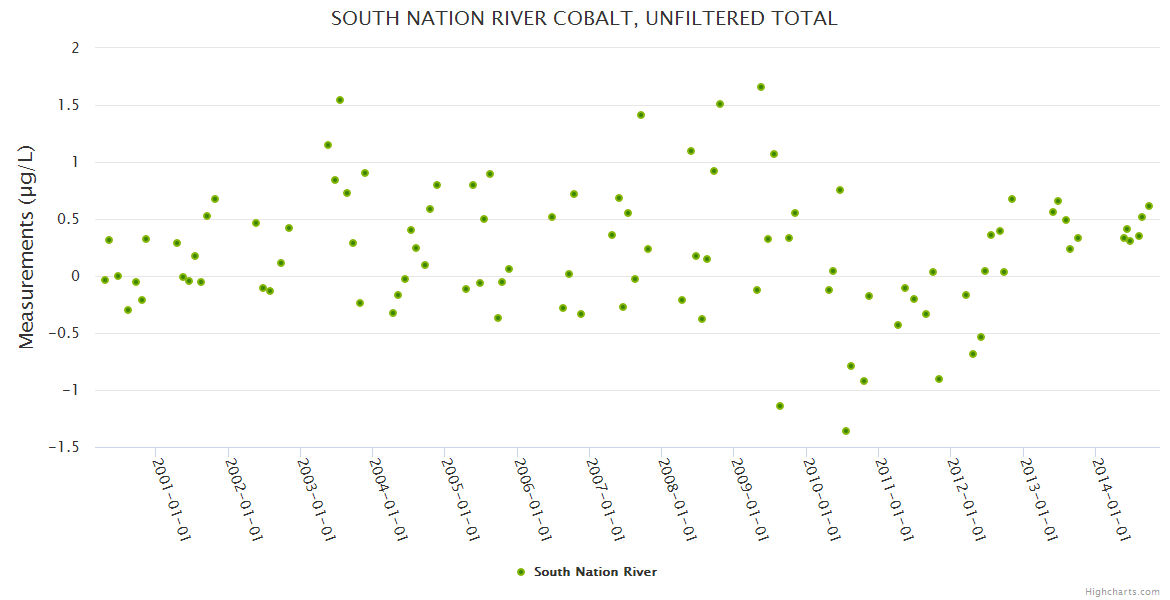Click the highest data point near 1.65

click(x=761, y=87)
